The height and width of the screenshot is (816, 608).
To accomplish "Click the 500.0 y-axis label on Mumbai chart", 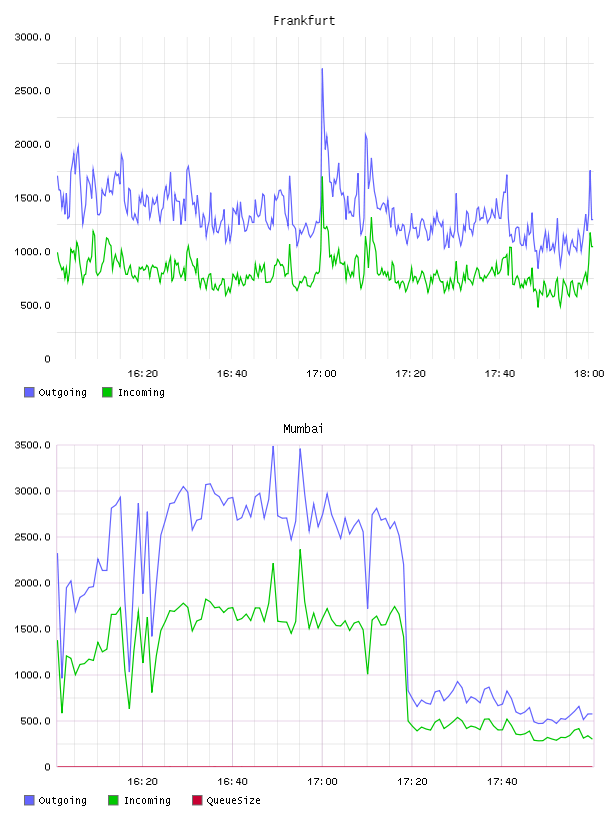I will 35,721.
